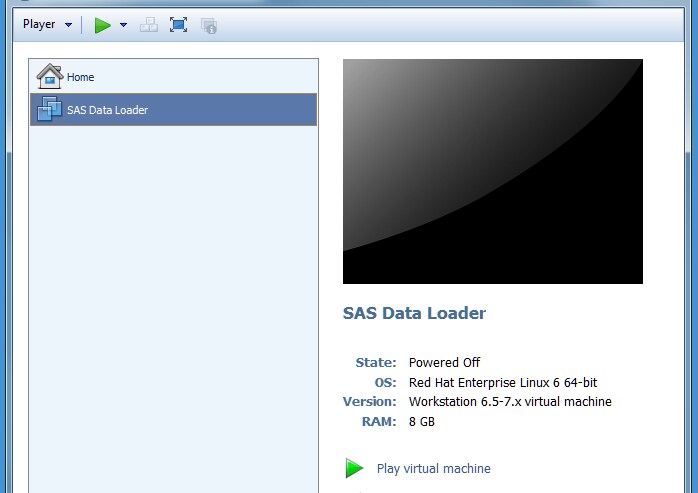Click the virtual machine preview thumbnail
Image resolution: width=698 pixels, height=493 pixels.
pyautogui.click(x=492, y=171)
